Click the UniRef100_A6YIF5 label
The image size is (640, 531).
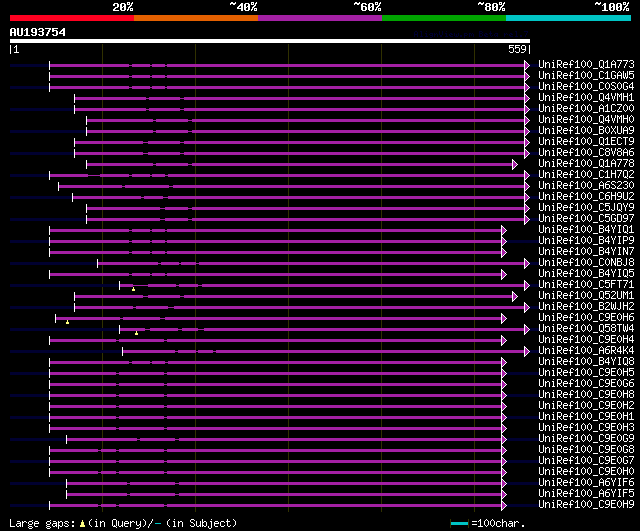[586, 494]
